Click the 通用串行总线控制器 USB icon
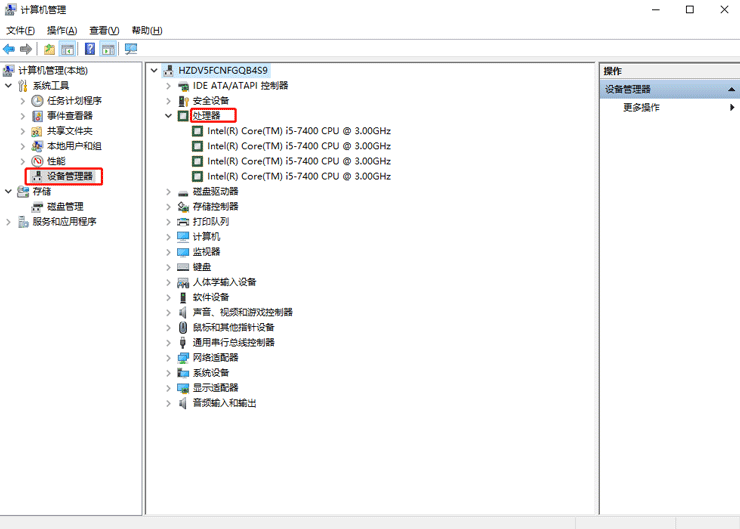The width and height of the screenshot is (740, 529). click(183, 343)
